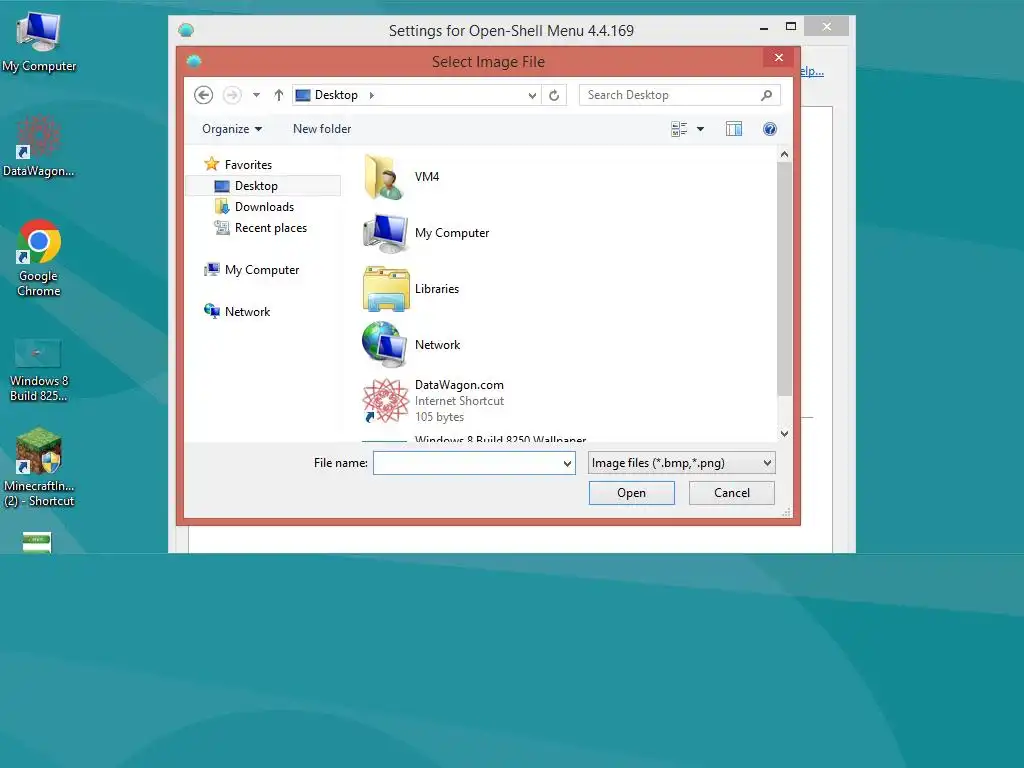Click the text 'Internet Shortcut'
1024x768 pixels.
coord(459,401)
